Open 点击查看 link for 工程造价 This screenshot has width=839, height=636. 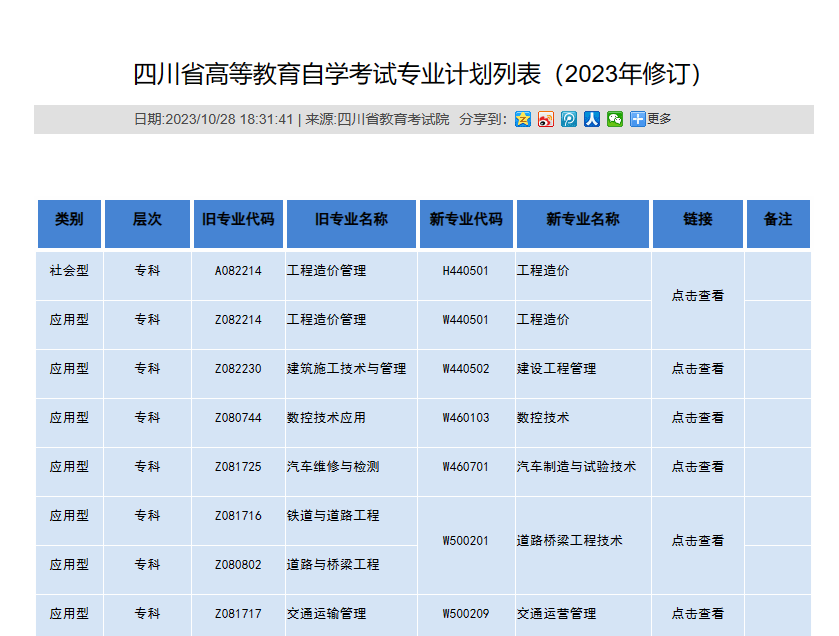click(697, 295)
